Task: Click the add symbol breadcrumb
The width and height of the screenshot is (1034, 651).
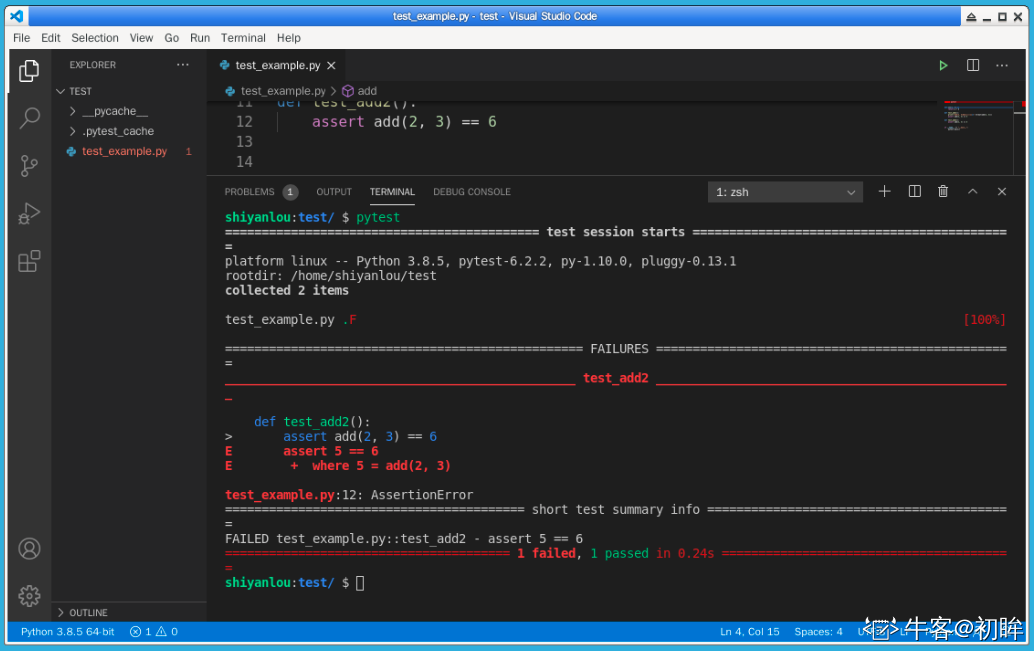Action: [360, 91]
